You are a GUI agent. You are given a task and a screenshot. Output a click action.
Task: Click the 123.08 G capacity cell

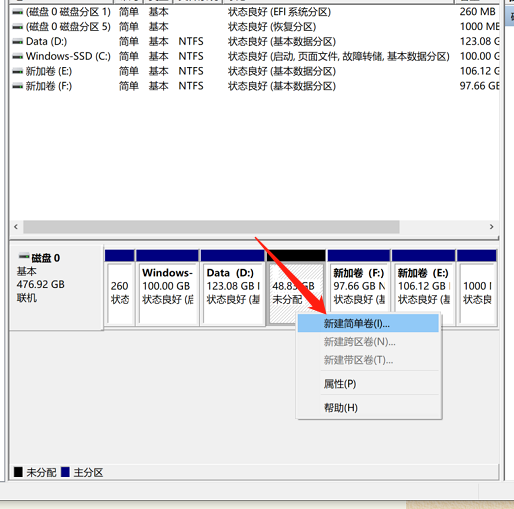click(479, 42)
